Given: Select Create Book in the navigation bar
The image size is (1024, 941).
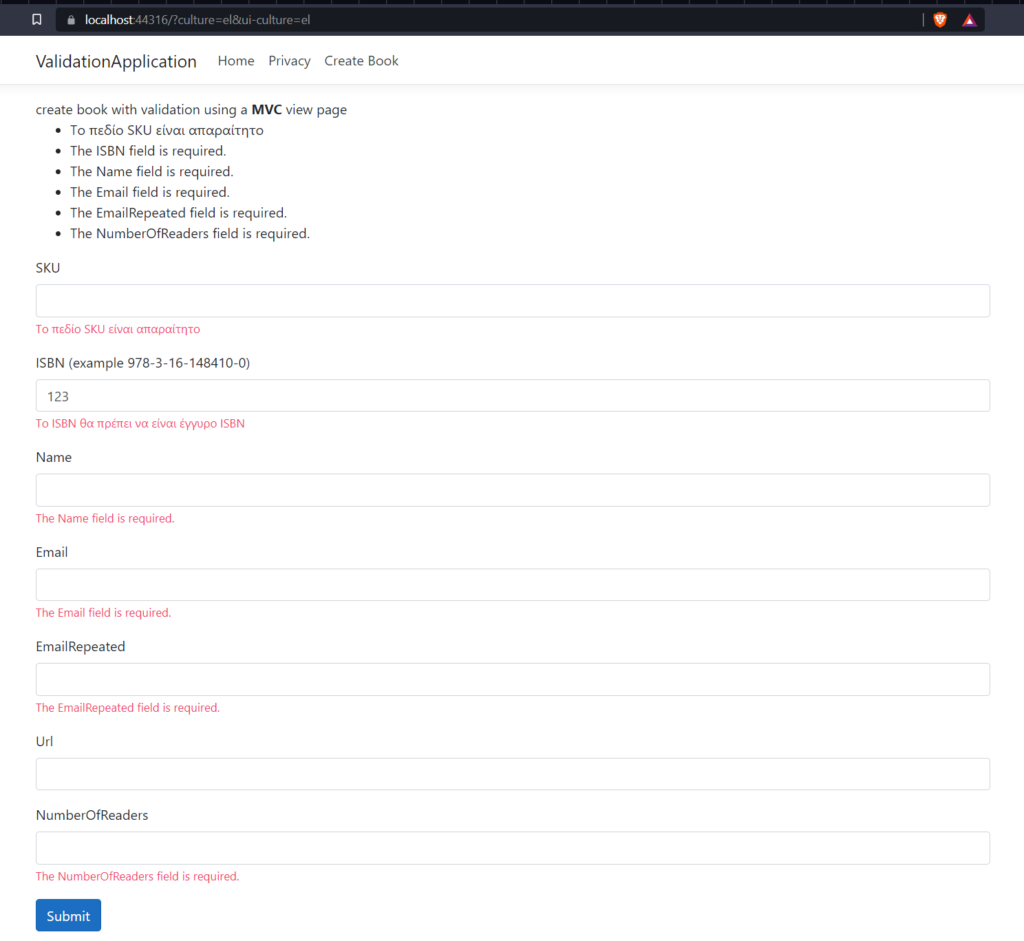Looking at the screenshot, I should click(361, 60).
